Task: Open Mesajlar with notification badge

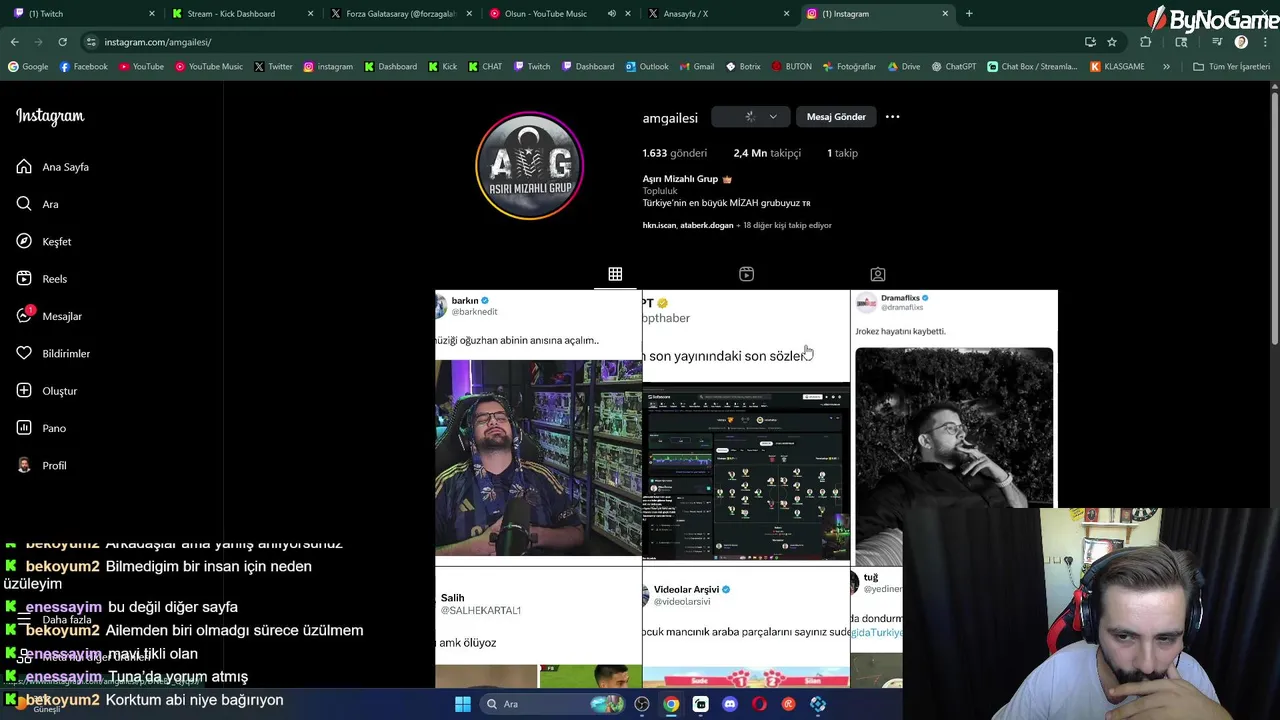Action: tap(49, 316)
